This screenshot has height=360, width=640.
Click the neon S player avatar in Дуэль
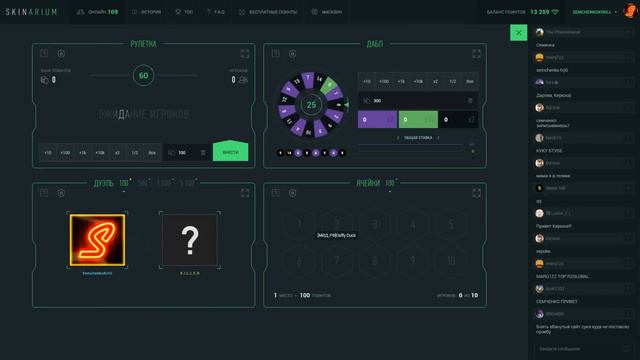click(x=97, y=240)
